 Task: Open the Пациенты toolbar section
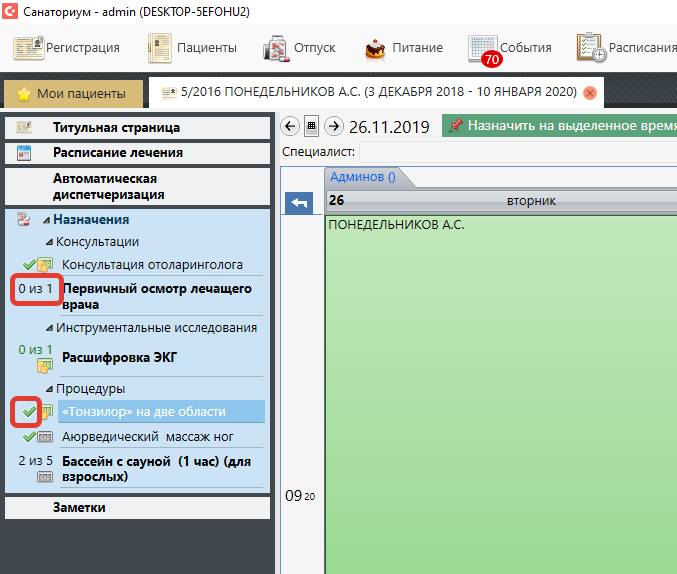(x=192, y=47)
